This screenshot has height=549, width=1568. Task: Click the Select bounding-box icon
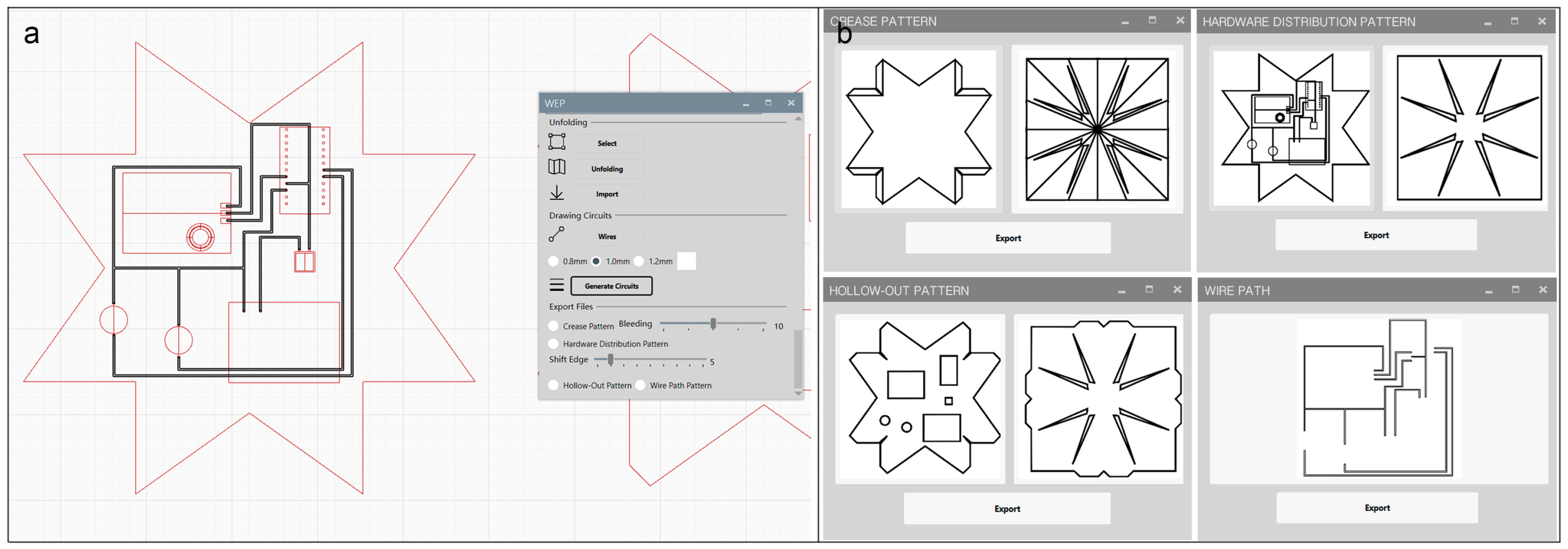(556, 142)
